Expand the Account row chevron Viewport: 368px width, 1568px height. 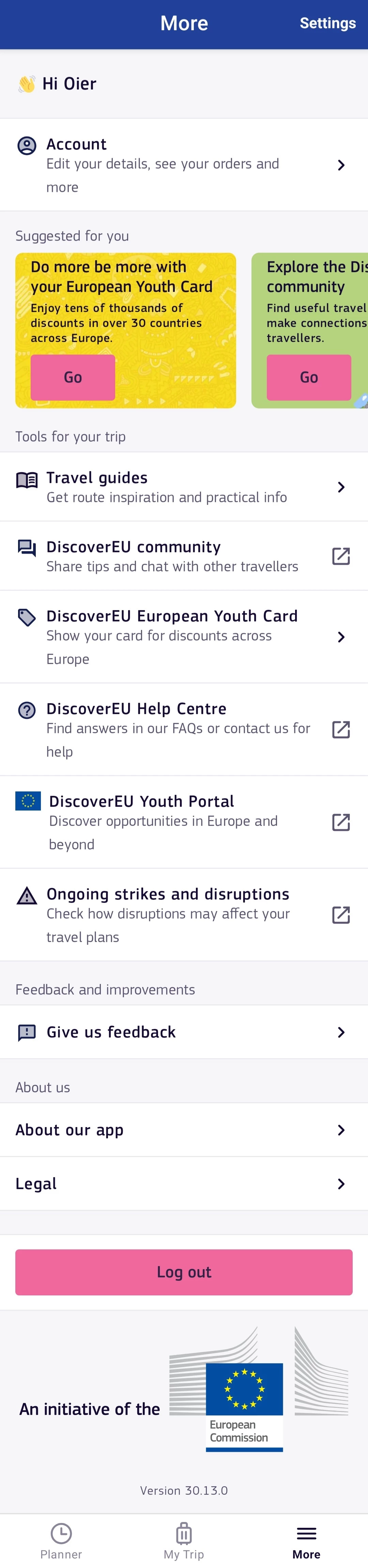(341, 165)
